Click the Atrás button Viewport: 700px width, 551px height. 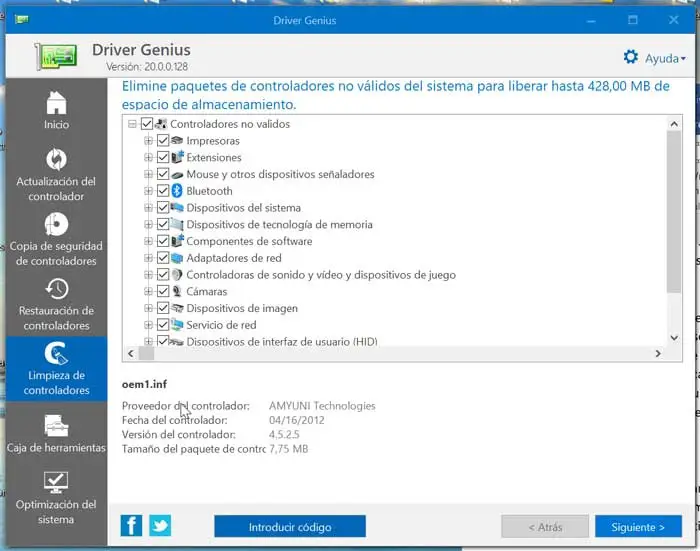coord(545,527)
